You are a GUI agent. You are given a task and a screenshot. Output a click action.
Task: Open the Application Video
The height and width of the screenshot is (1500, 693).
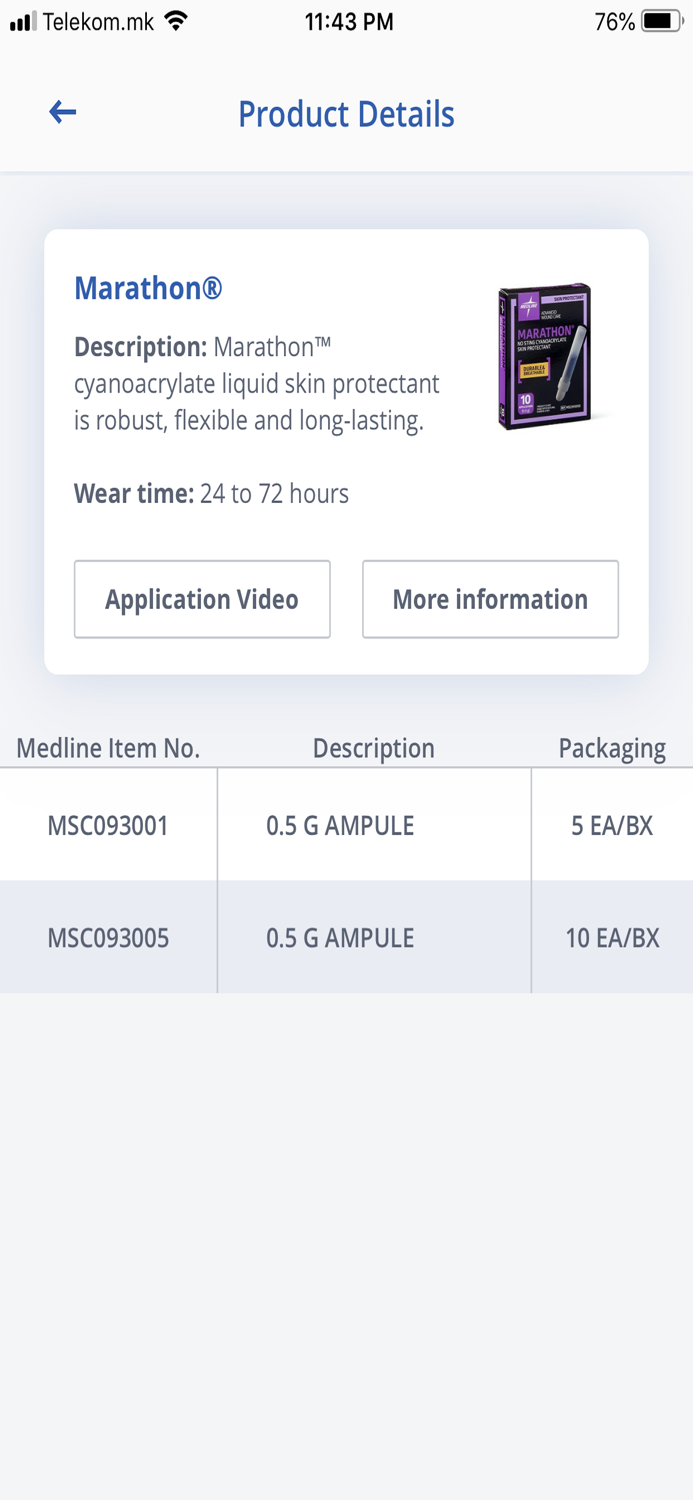pyautogui.click(x=201, y=599)
